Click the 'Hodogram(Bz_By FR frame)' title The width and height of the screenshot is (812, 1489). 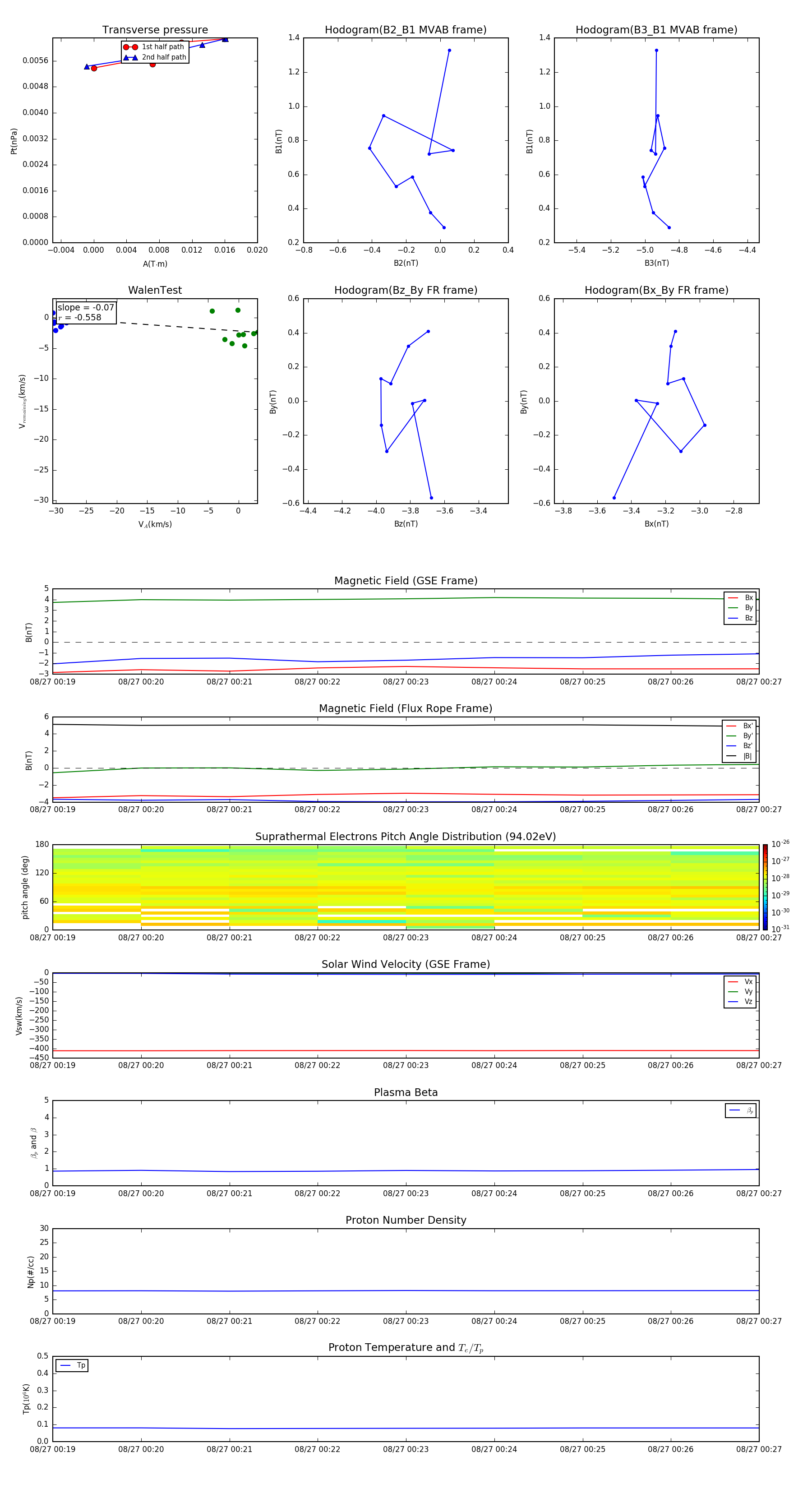coord(406,290)
